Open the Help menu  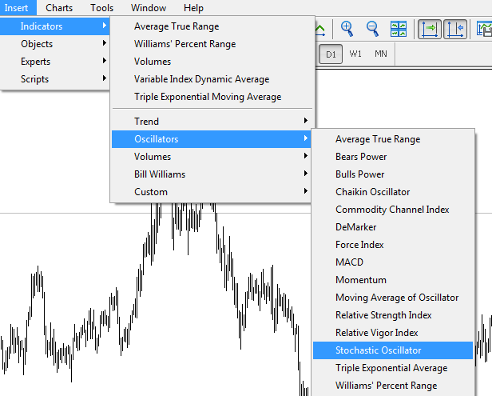tap(193, 7)
